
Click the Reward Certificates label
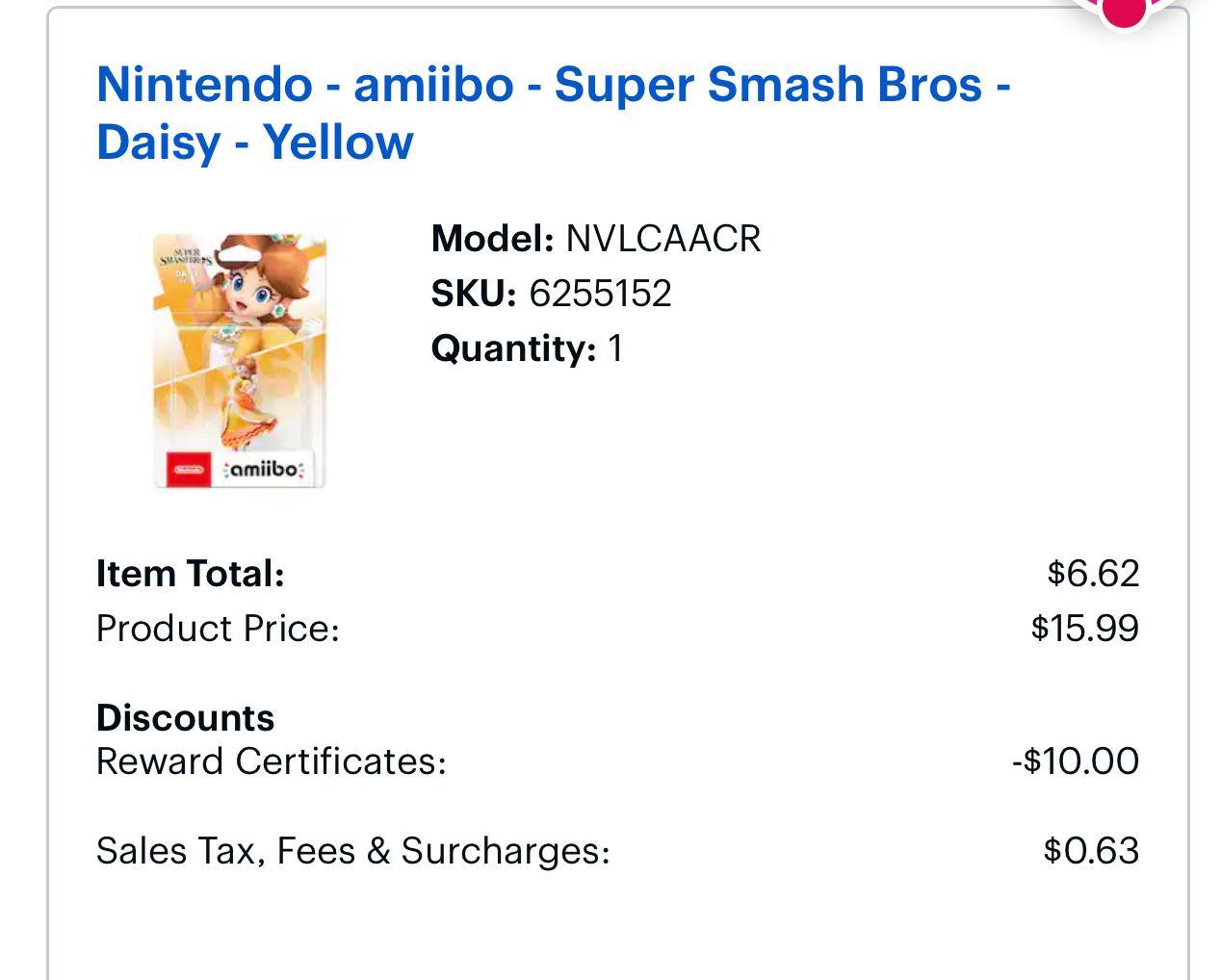point(271,761)
